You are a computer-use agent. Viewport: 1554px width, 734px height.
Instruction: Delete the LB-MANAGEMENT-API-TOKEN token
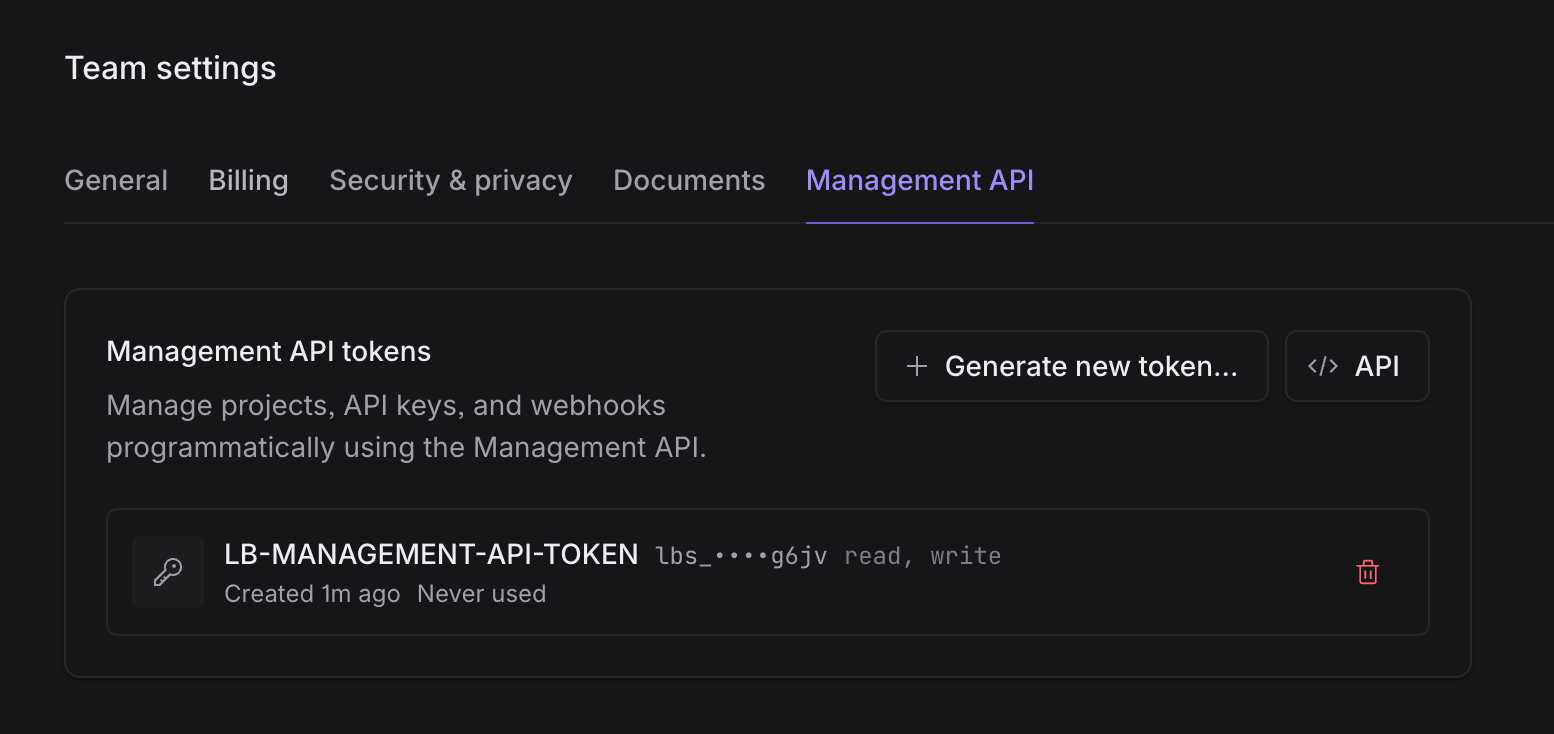click(x=1367, y=572)
